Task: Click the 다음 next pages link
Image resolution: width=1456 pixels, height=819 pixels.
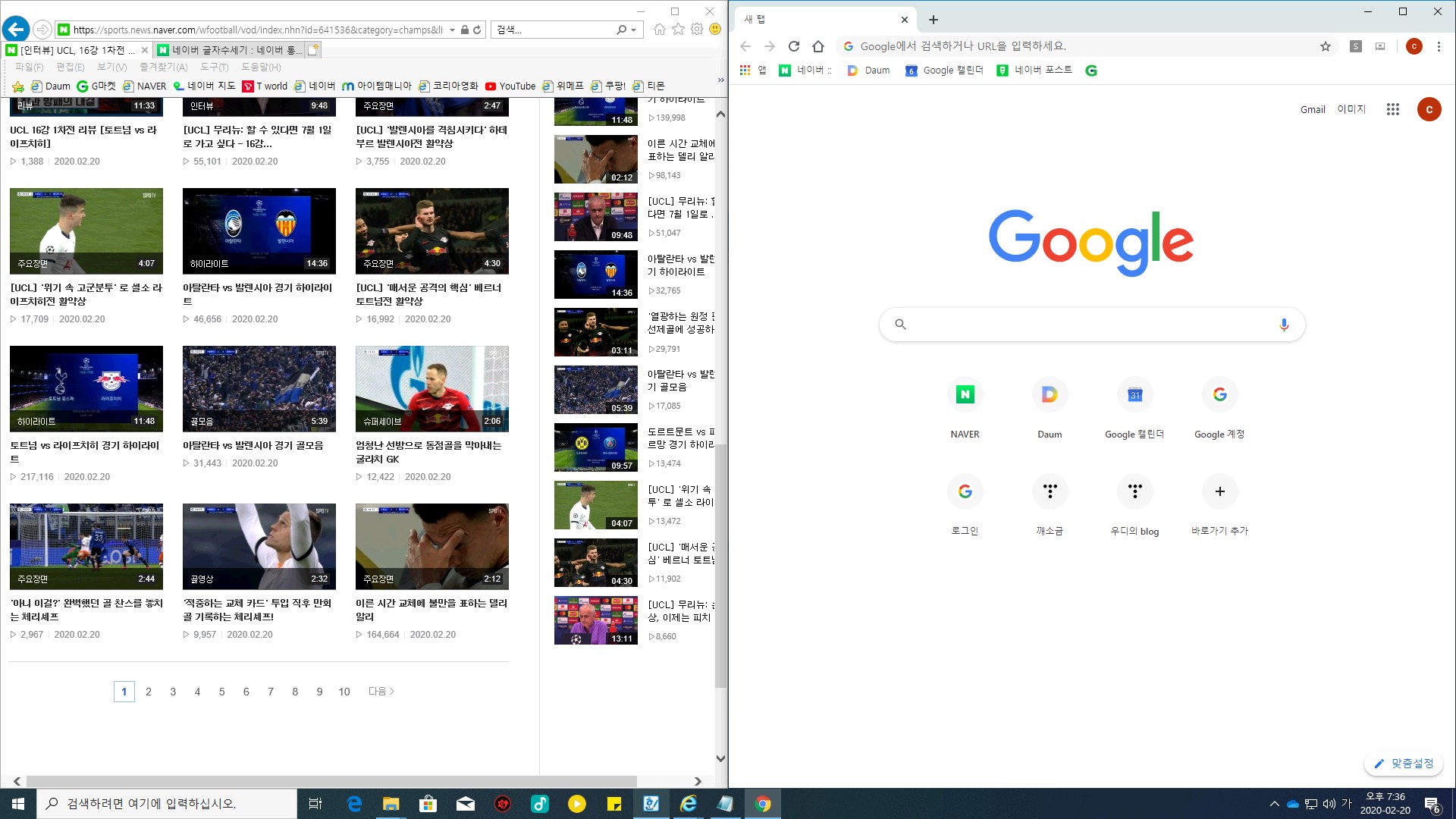Action: click(381, 692)
